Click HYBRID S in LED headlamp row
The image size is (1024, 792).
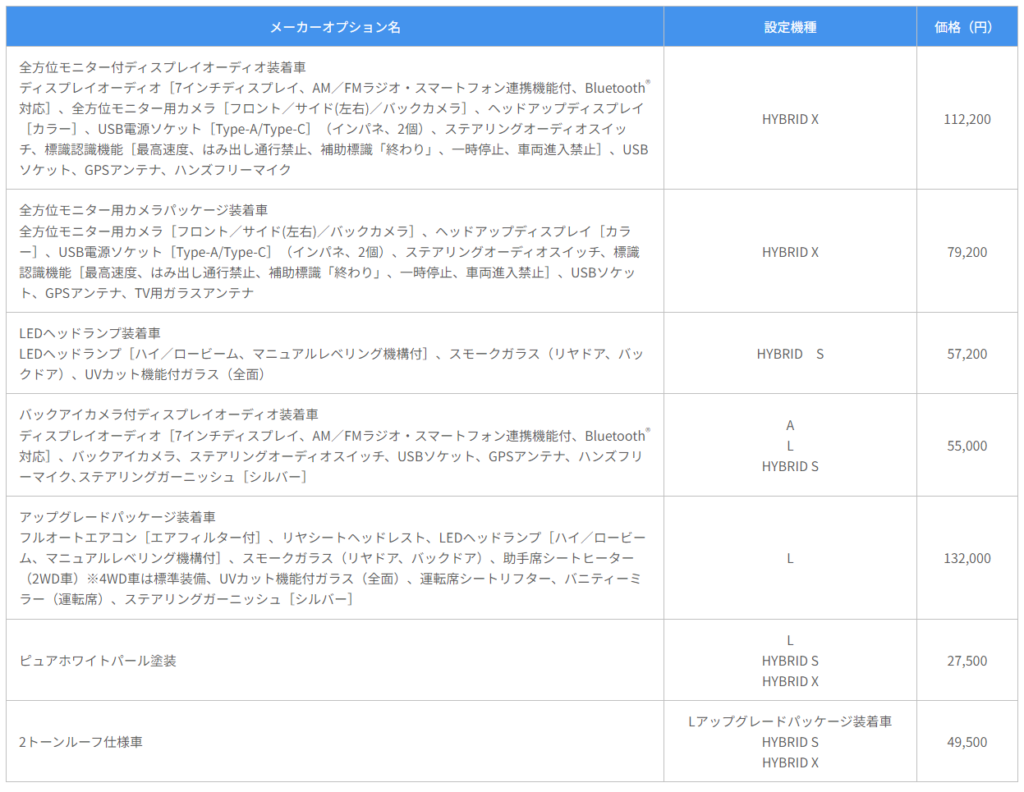[x=789, y=354]
